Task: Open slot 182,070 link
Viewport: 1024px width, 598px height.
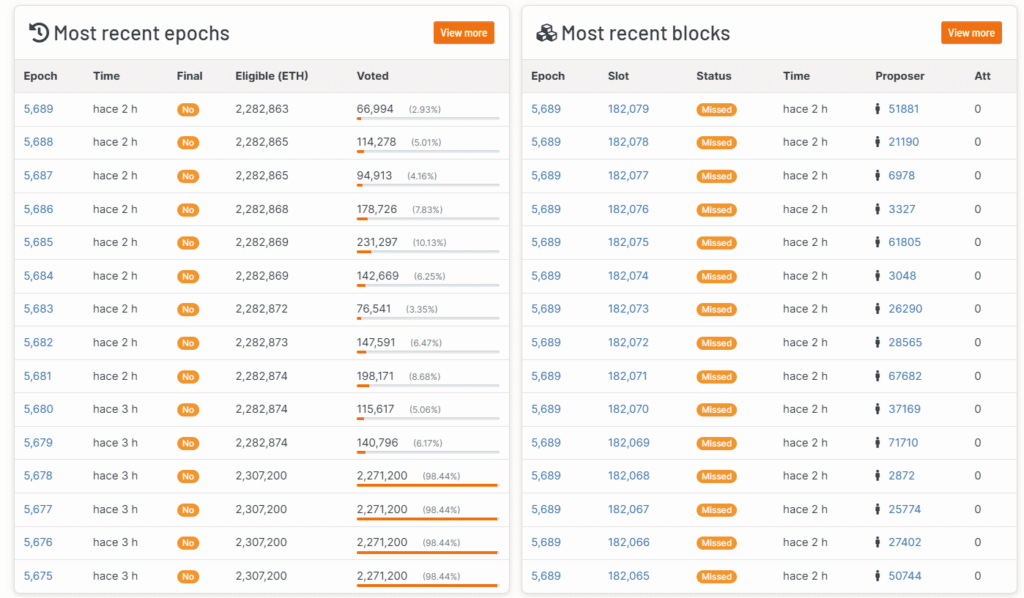Action: click(628, 409)
